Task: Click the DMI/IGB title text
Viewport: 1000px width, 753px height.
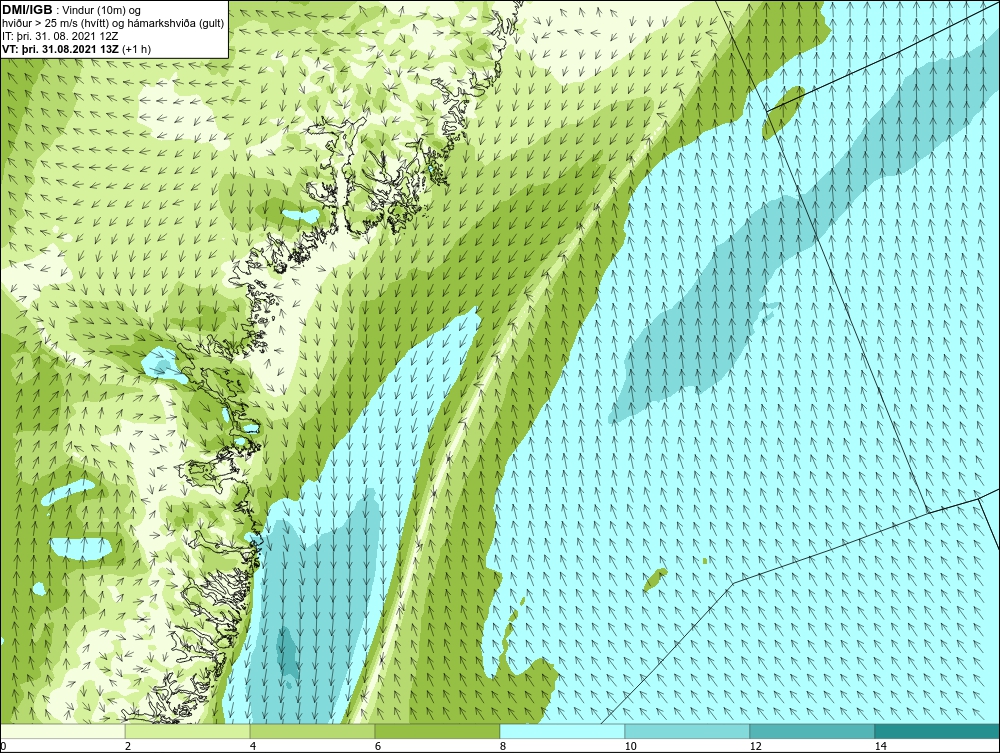Action: click(x=27, y=10)
